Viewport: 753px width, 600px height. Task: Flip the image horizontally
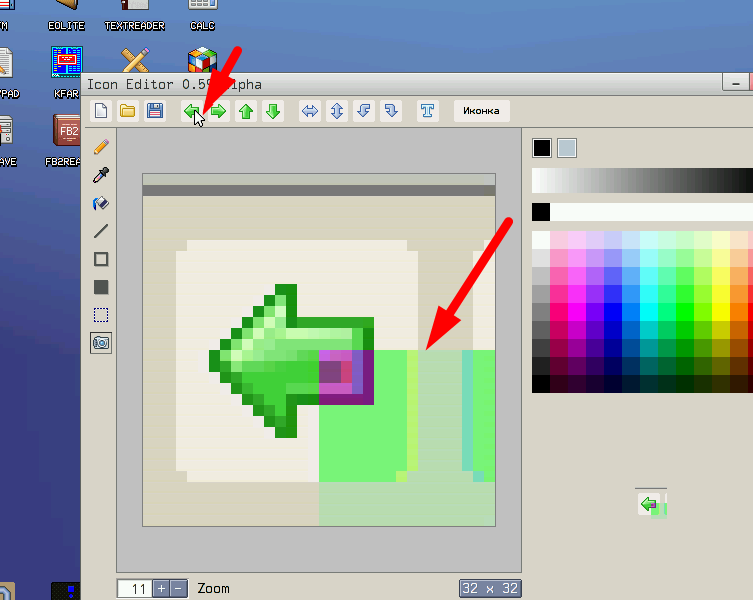[x=310, y=111]
